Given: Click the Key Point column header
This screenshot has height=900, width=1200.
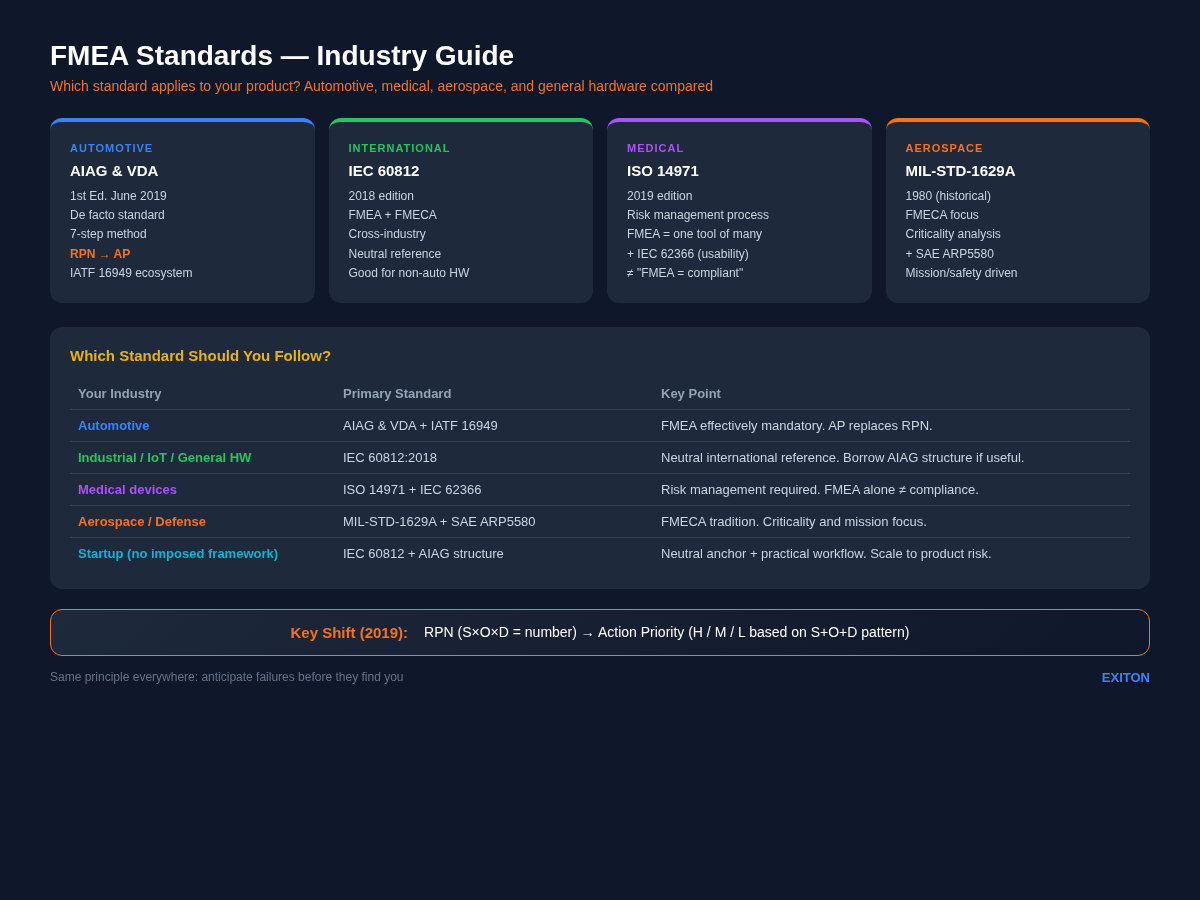Looking at the screenshot, I should pos(691,393).
